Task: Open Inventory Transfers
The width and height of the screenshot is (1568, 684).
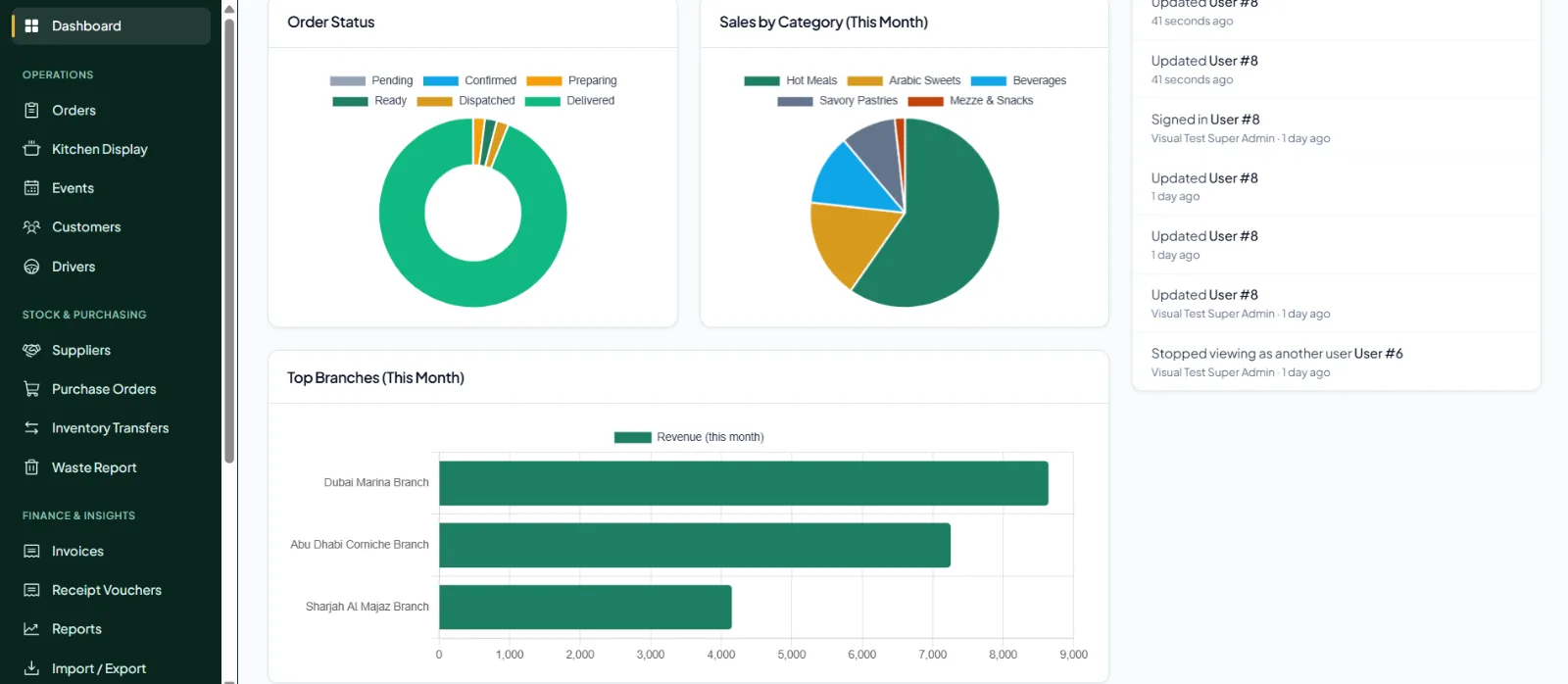Action: tap(111, 428)
